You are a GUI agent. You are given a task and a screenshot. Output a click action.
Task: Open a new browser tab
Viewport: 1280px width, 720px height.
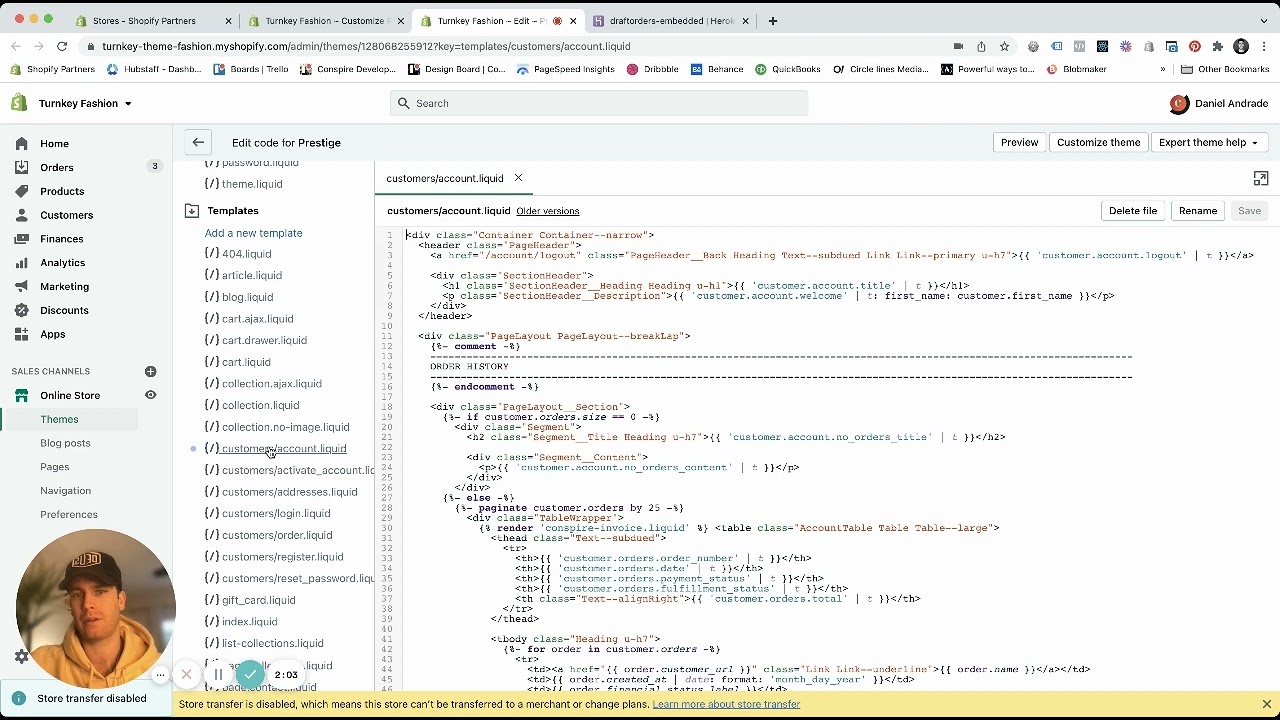772,21
